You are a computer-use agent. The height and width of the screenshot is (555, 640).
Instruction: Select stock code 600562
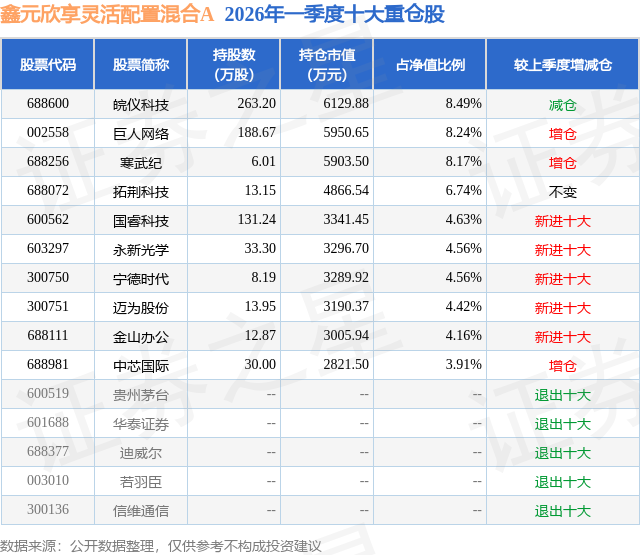(x=48, y=220)
